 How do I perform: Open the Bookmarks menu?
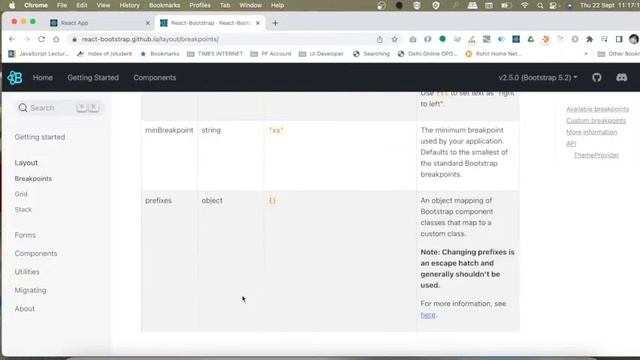pos(164,5)
